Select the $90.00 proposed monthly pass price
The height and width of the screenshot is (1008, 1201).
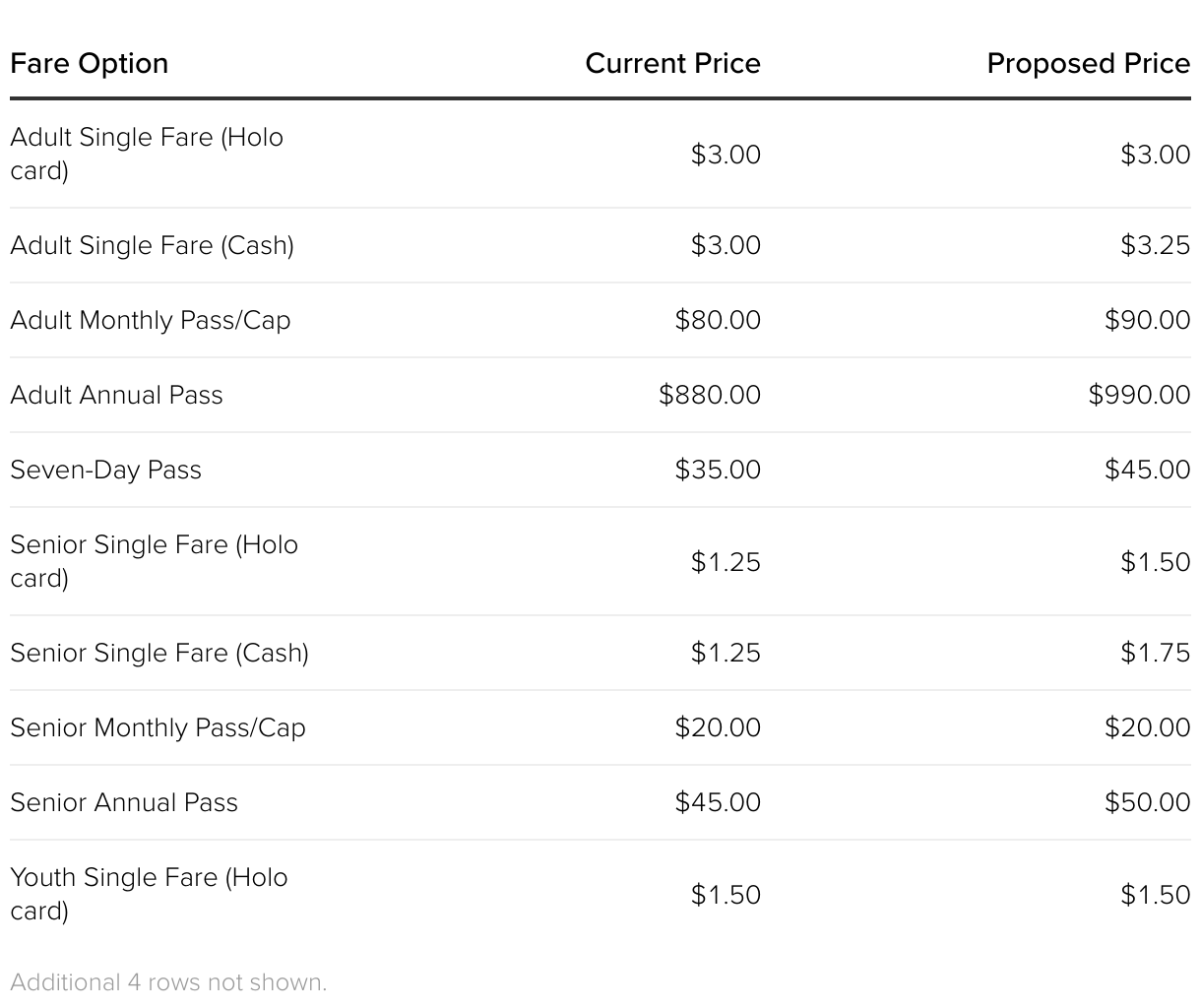point(1147,320)
